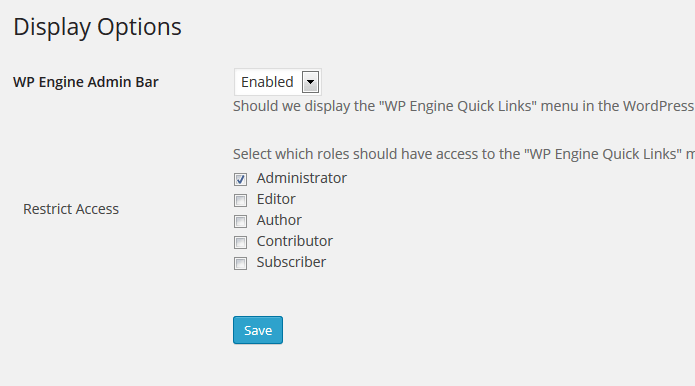Click the description starting with Should we display
The height and width of the screenshot is (386, 695).
tap(464, 106)
